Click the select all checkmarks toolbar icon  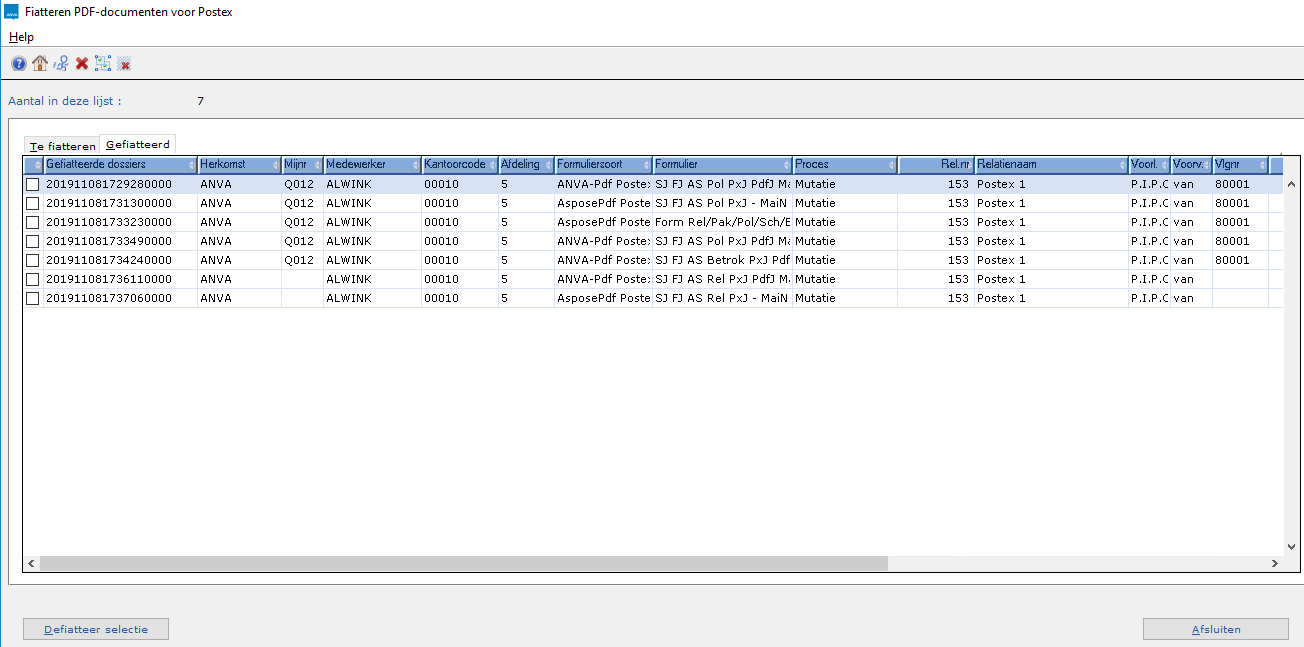pyautogui.click(x=103, y=64)
